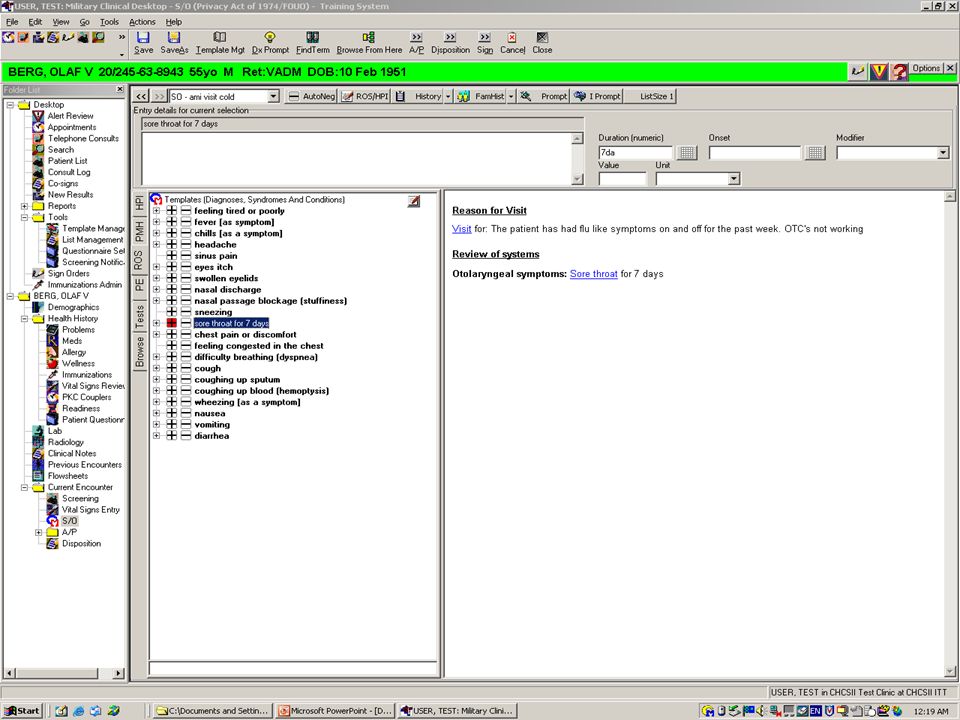
Task: Click the Sore throat link in the note
Action: [x=593, y=274]
